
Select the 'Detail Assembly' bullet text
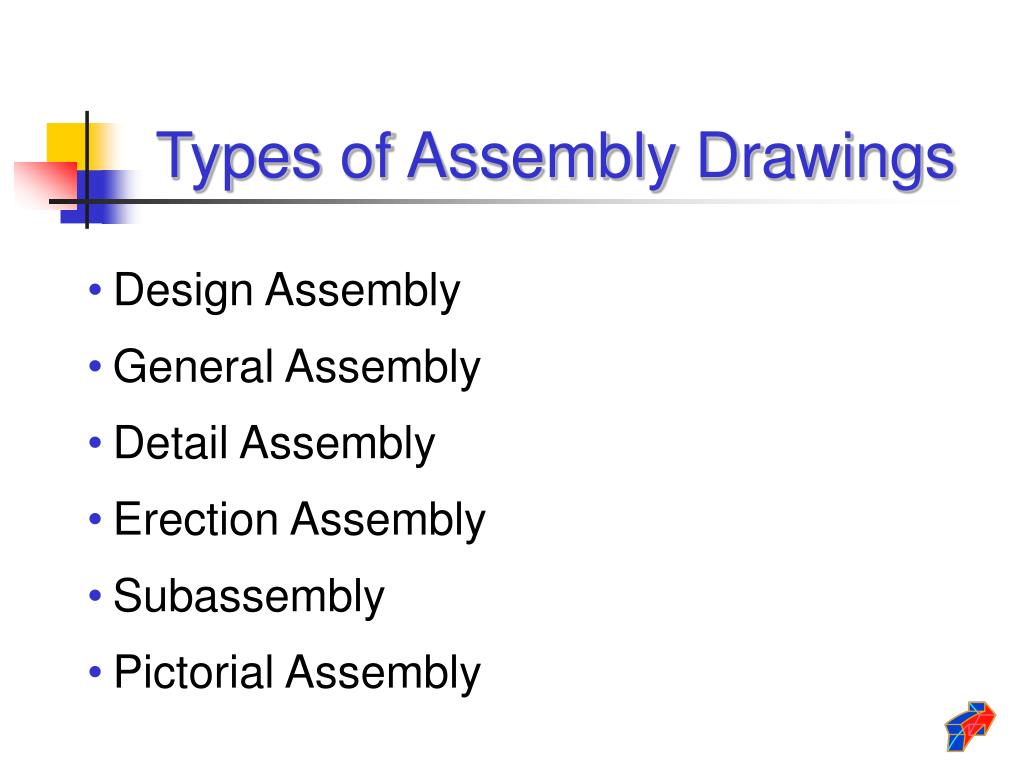tap(274, 443)
